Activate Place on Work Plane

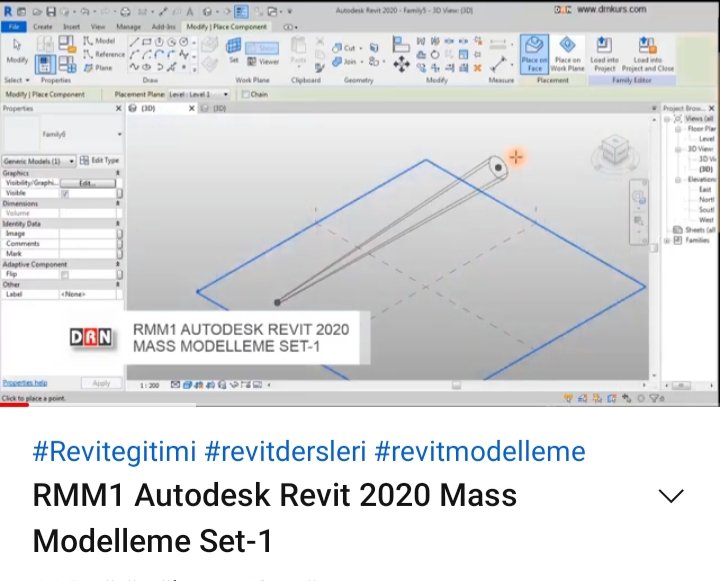click(568, 54)
